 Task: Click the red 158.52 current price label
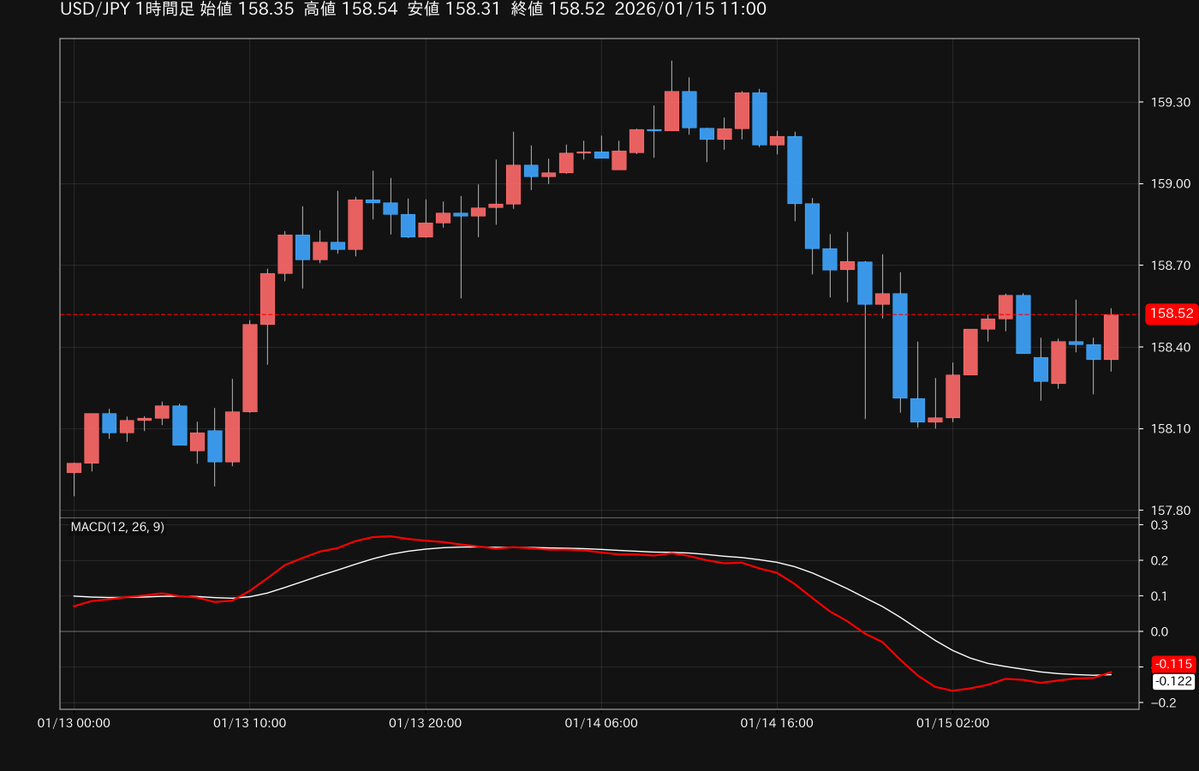1171,314
